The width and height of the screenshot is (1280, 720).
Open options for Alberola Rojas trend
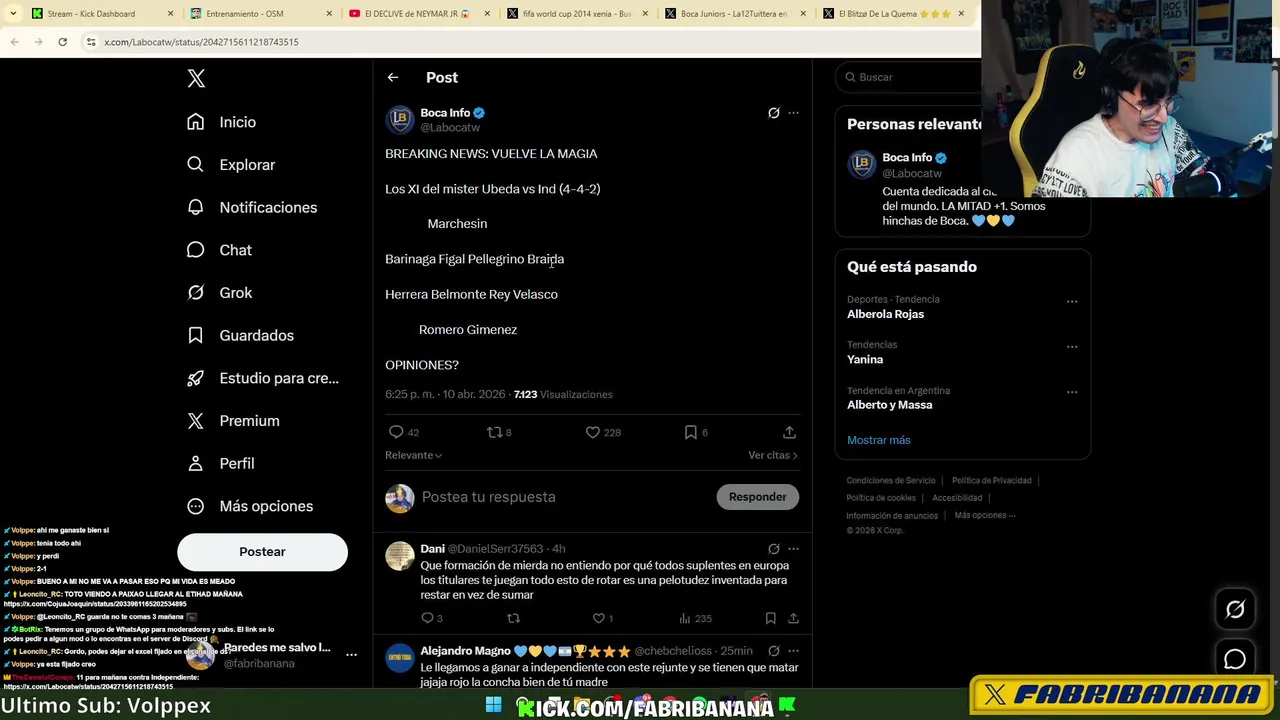[x=1072, y=301]
